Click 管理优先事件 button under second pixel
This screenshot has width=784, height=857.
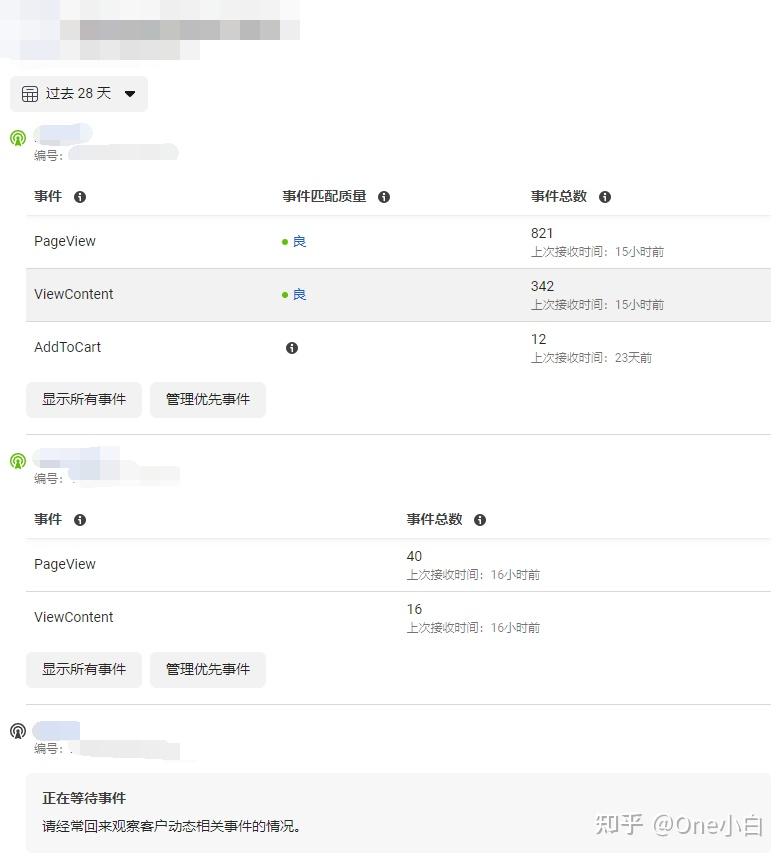pyautogui.click(x=208, y=670)
